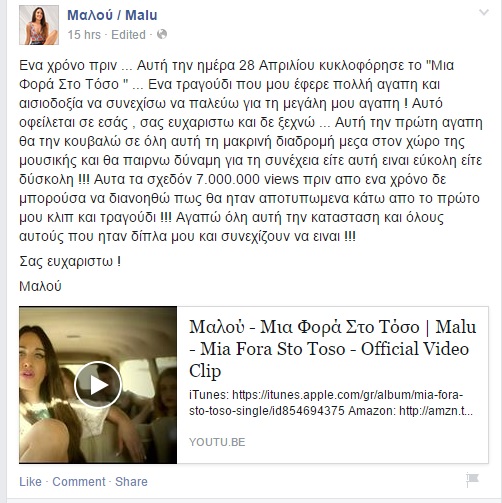Click the report flag icon
The height and width of the screenshot is (503, 502).
tap(472, 480)
